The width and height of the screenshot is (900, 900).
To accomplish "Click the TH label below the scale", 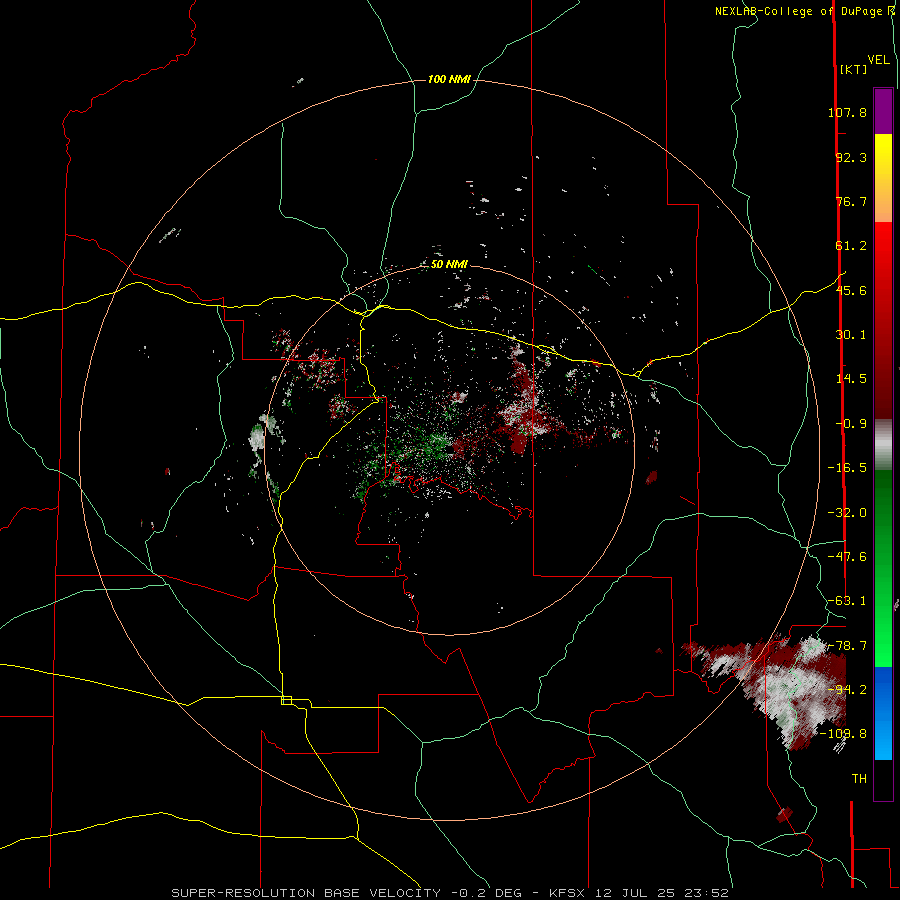I will pos(859,779).
